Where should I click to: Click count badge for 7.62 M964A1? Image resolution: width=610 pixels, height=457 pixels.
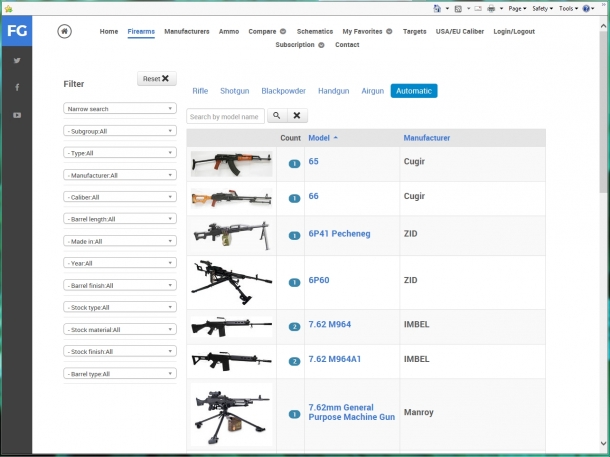point(294,362)
